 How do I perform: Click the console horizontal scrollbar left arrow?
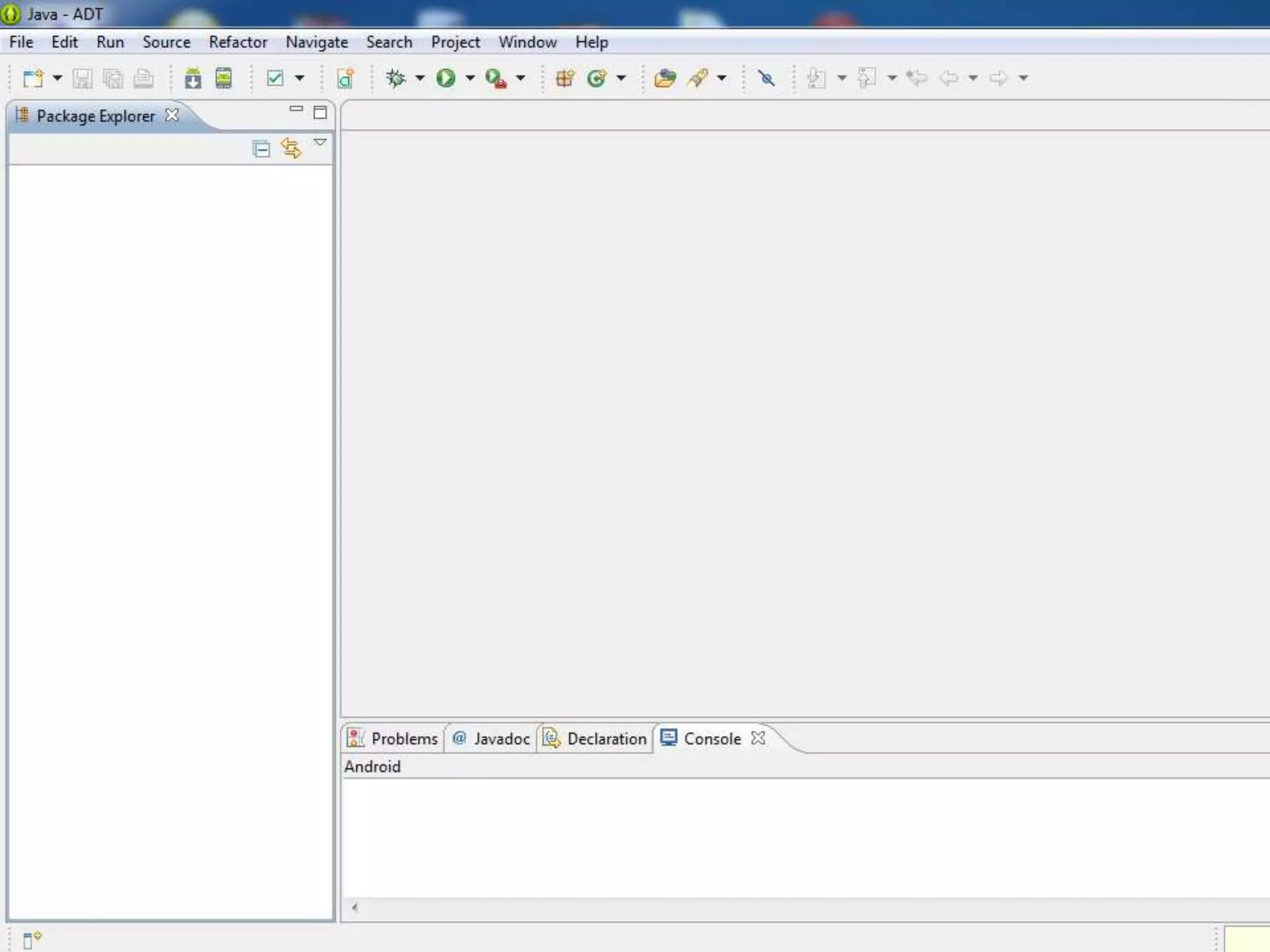[x=355, y=907]
